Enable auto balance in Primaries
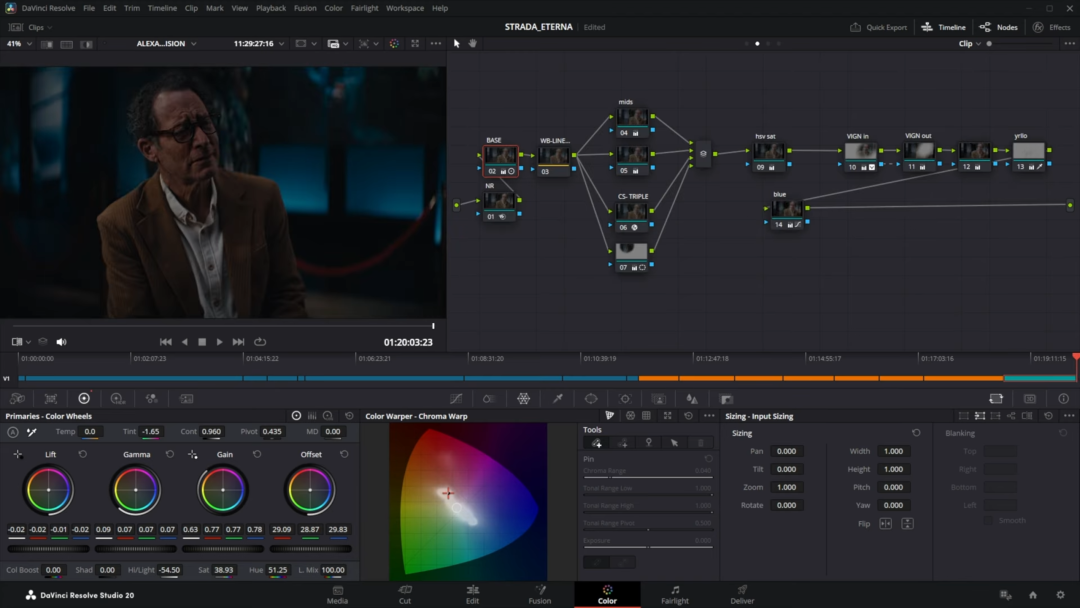1080x608 pixels. (13, 432)
